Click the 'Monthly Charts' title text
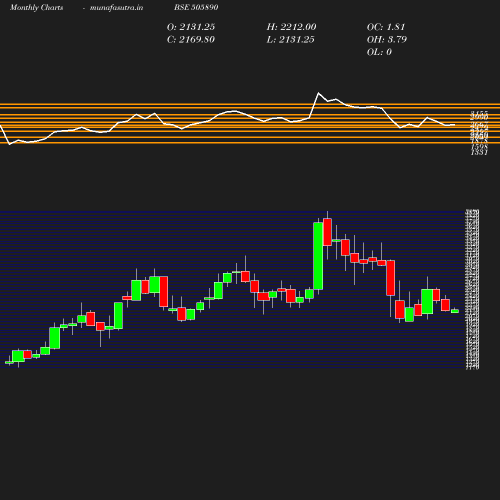The width and height of the screenshot is (500, 500). click(x=36, y=8)
